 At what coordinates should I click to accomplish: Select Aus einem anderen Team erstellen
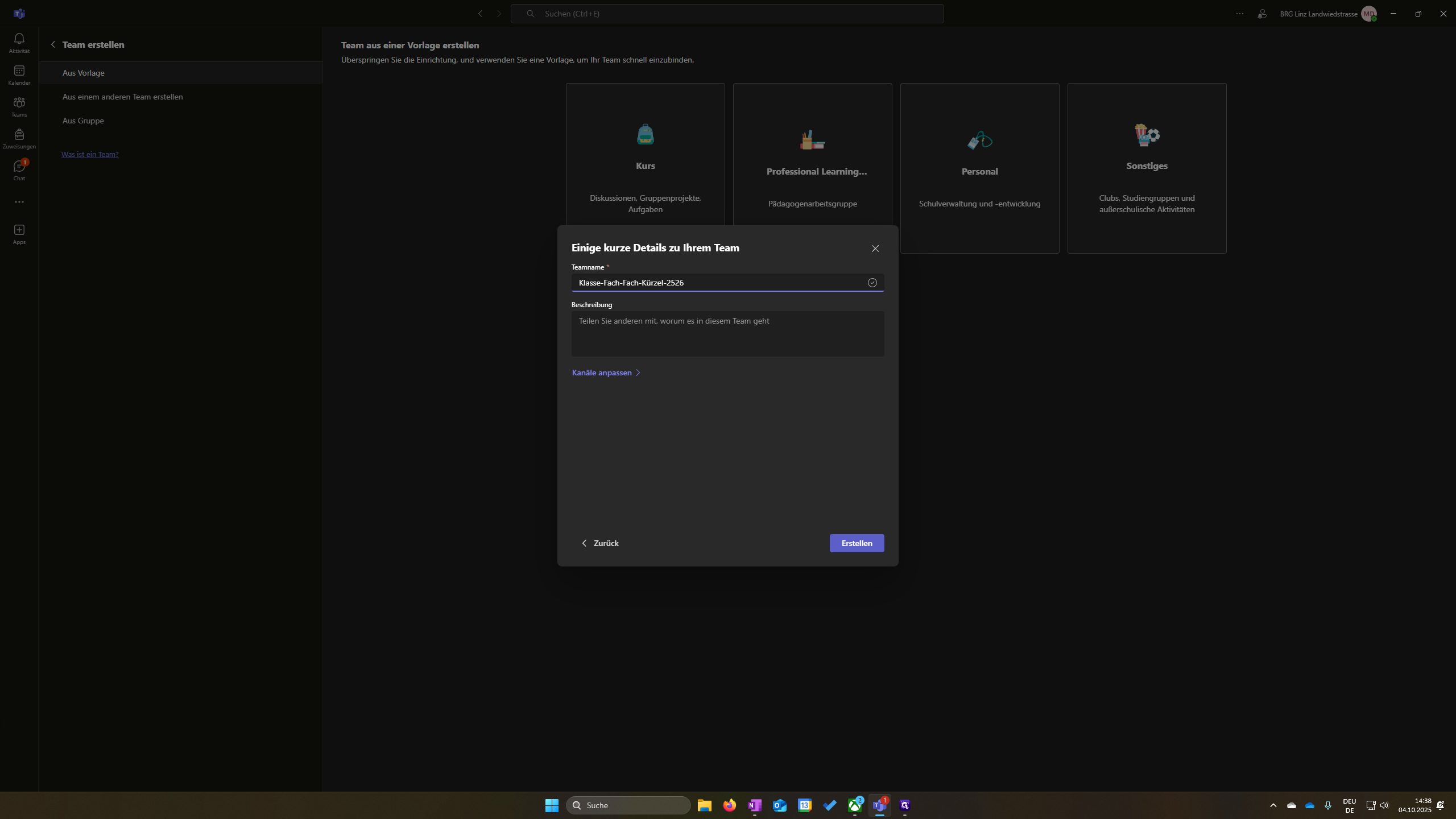(x=122, y=97)
